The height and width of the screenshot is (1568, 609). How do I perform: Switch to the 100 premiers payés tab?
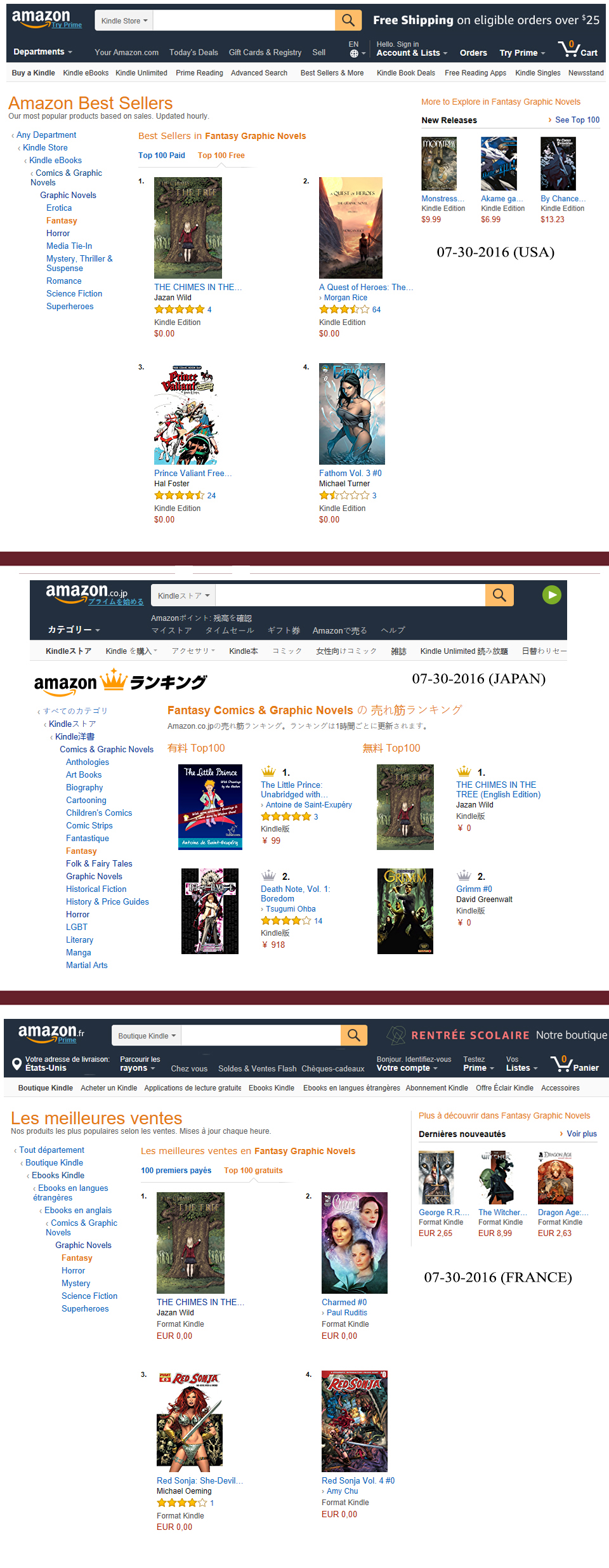[x=176, y=1171]
